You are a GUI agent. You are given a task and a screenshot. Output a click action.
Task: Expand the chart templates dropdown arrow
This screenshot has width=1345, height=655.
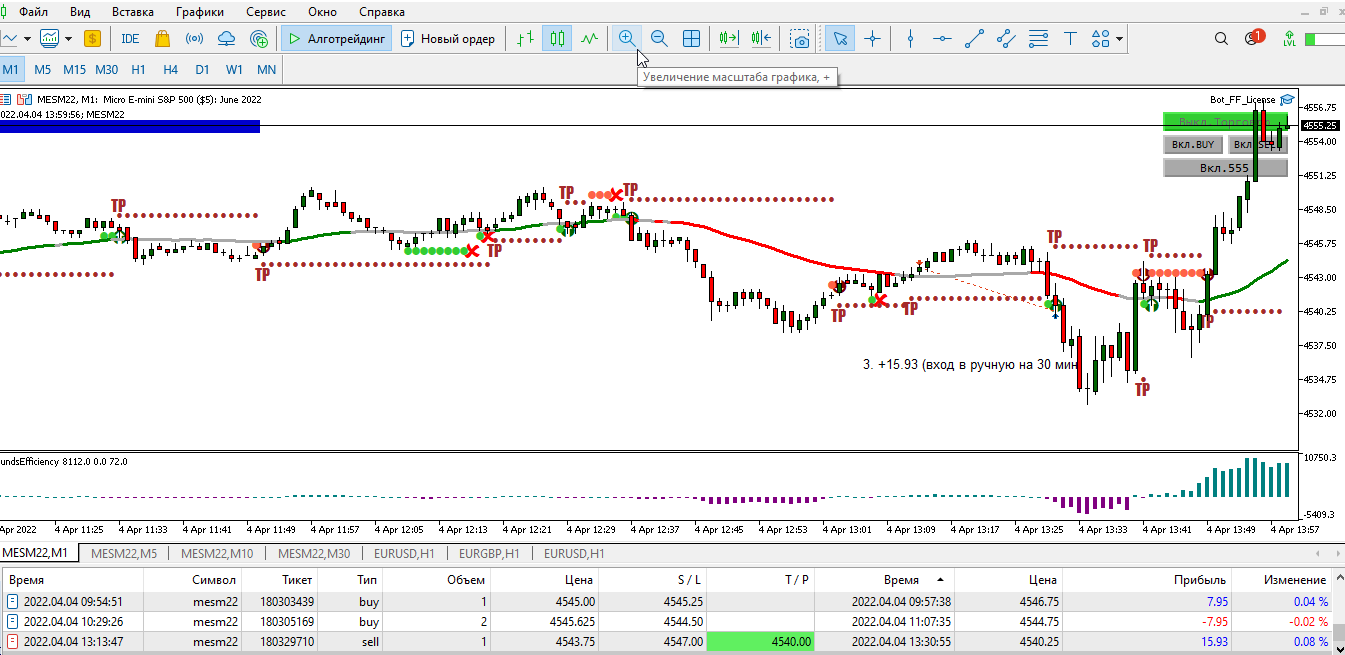pos(68,39)
